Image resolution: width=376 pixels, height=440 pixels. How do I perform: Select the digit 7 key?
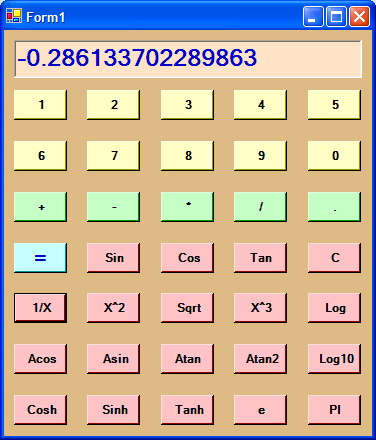coord(113,156)
